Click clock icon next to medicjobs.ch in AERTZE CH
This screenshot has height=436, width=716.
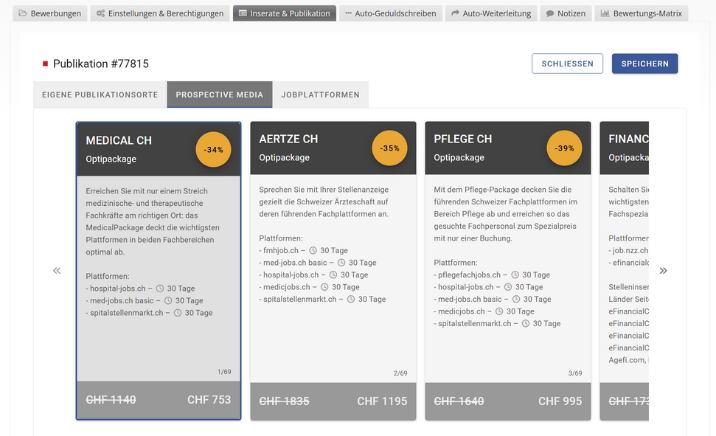coord(324,287)
